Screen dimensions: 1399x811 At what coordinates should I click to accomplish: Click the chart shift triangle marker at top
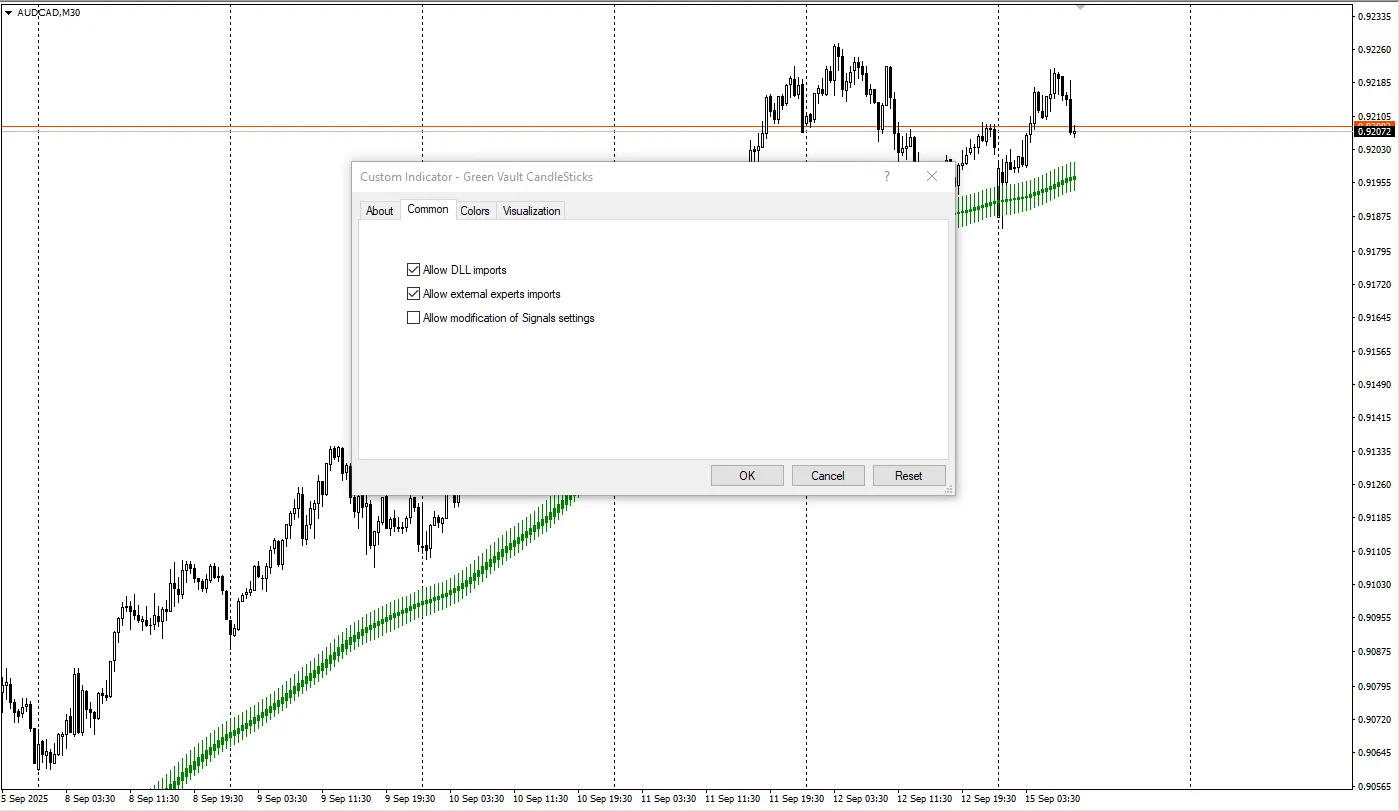click(1080, 7)
